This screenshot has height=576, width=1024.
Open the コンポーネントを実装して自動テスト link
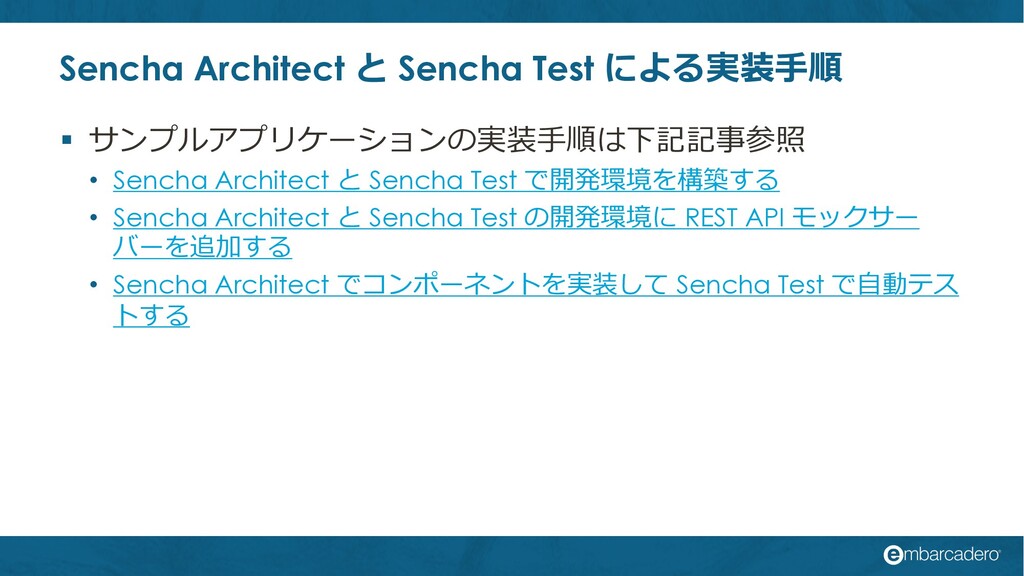tap(536, 285)
